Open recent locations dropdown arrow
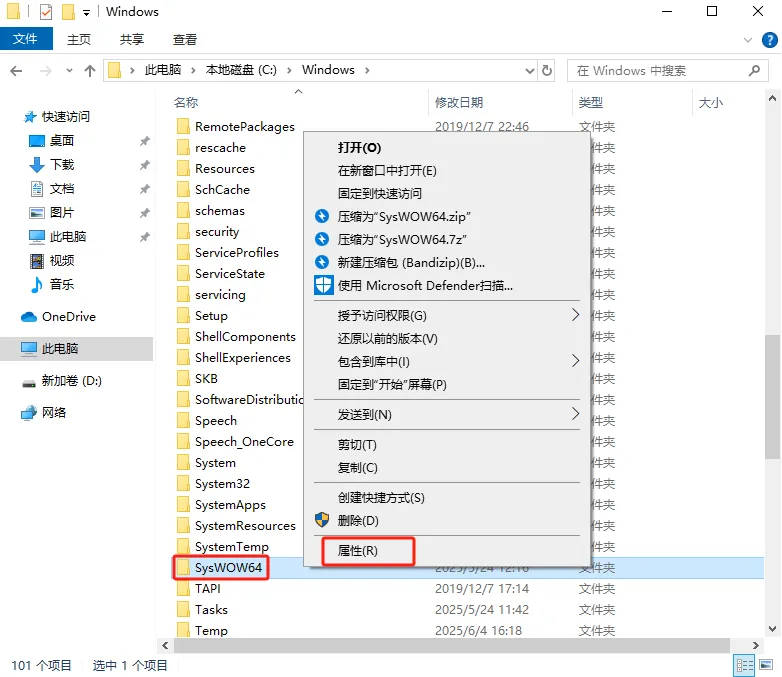The width and height of the screenshot is (782, 677). (69, 71)
